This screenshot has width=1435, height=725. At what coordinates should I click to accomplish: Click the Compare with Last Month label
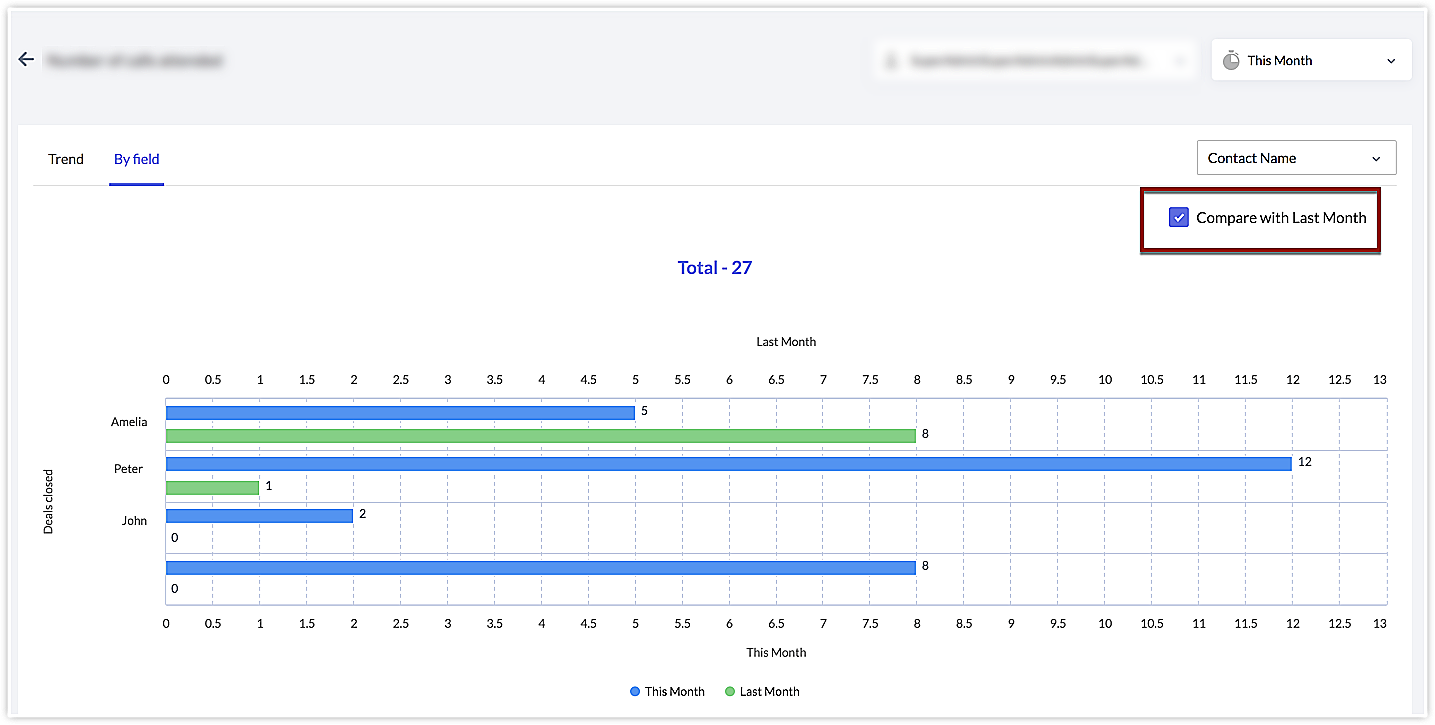[x=1281, y=218]
